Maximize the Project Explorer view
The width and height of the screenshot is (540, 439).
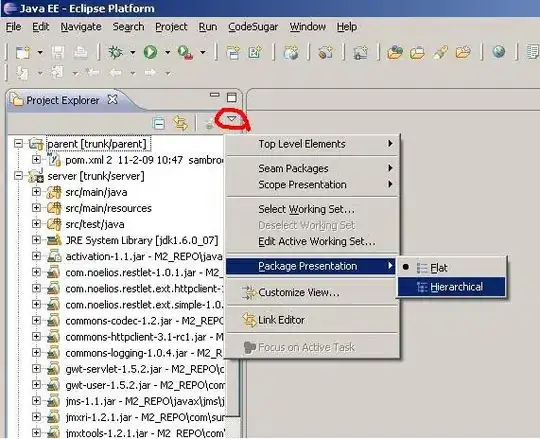232,97
